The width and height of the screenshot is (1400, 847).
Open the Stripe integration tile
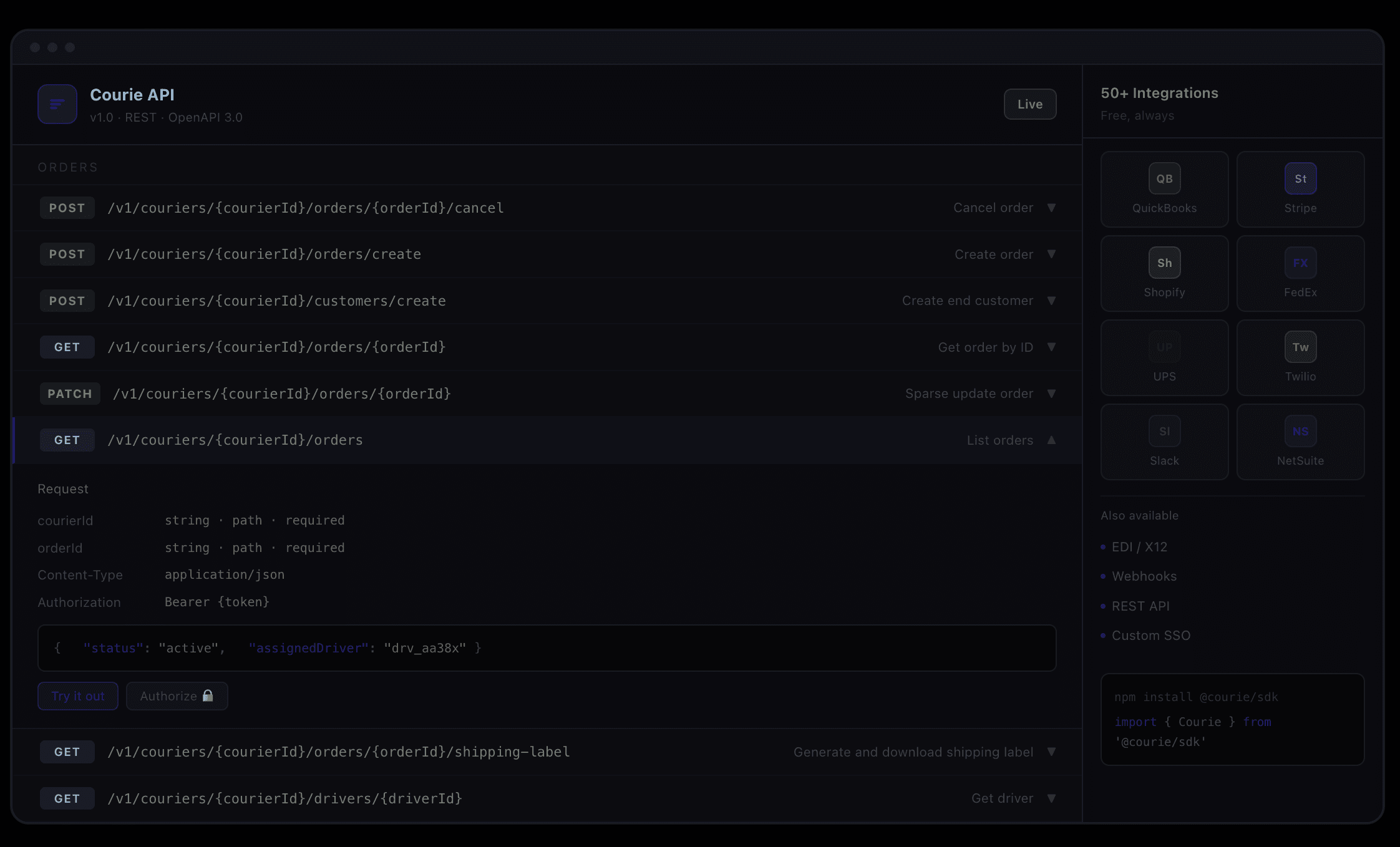1300,189
